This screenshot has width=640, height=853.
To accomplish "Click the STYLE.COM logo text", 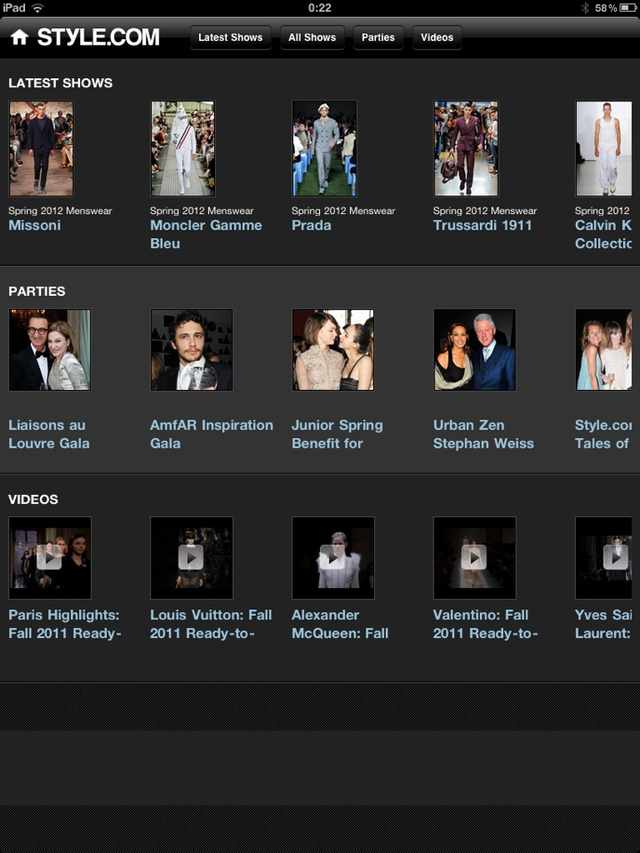I will 98,37.
